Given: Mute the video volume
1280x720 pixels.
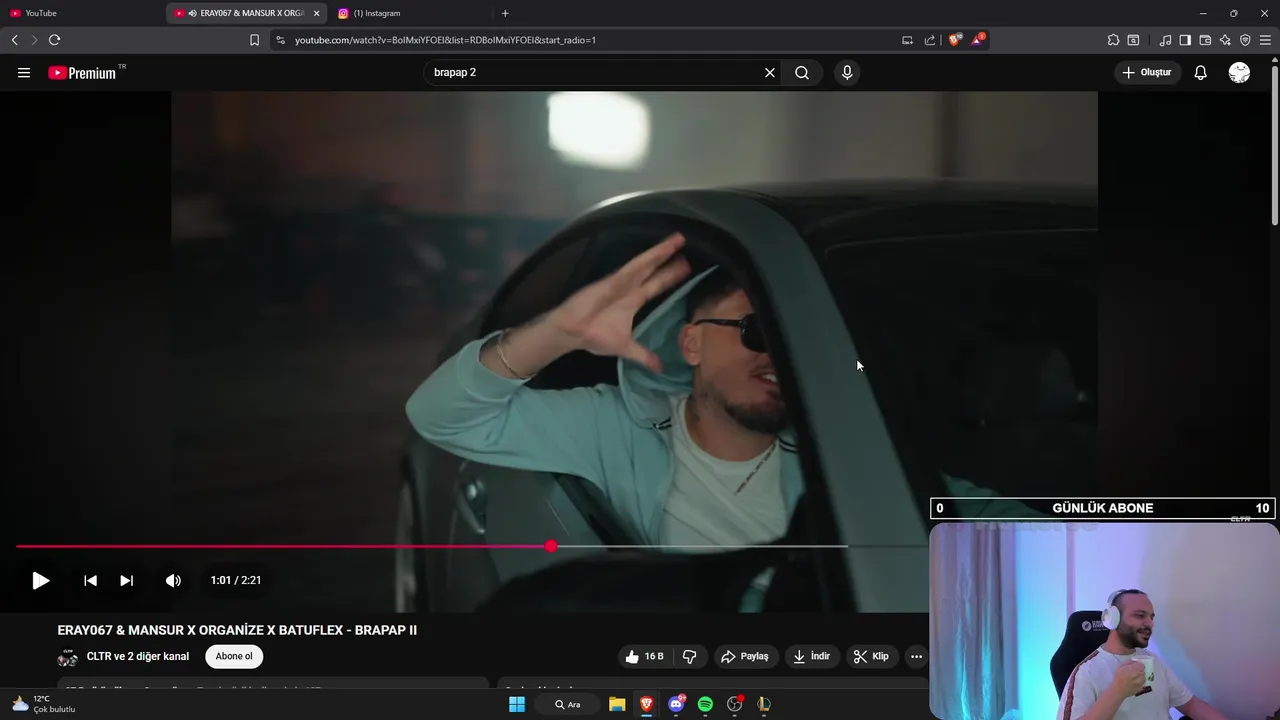Looking at the screenshot, I should click(173, 580).
